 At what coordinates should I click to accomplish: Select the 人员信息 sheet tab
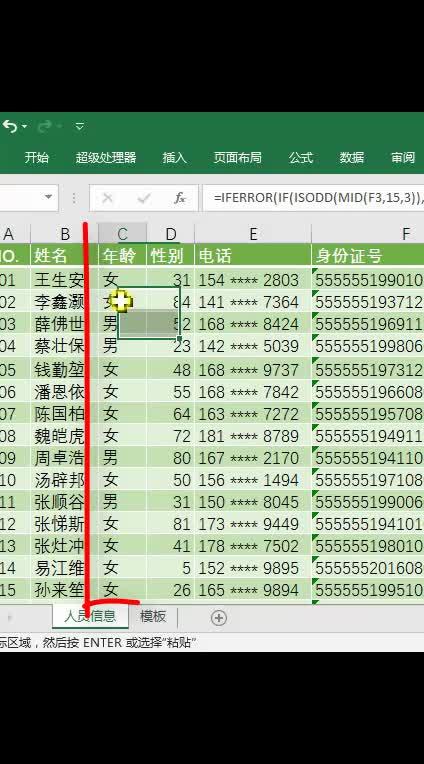tap(90, 616)
